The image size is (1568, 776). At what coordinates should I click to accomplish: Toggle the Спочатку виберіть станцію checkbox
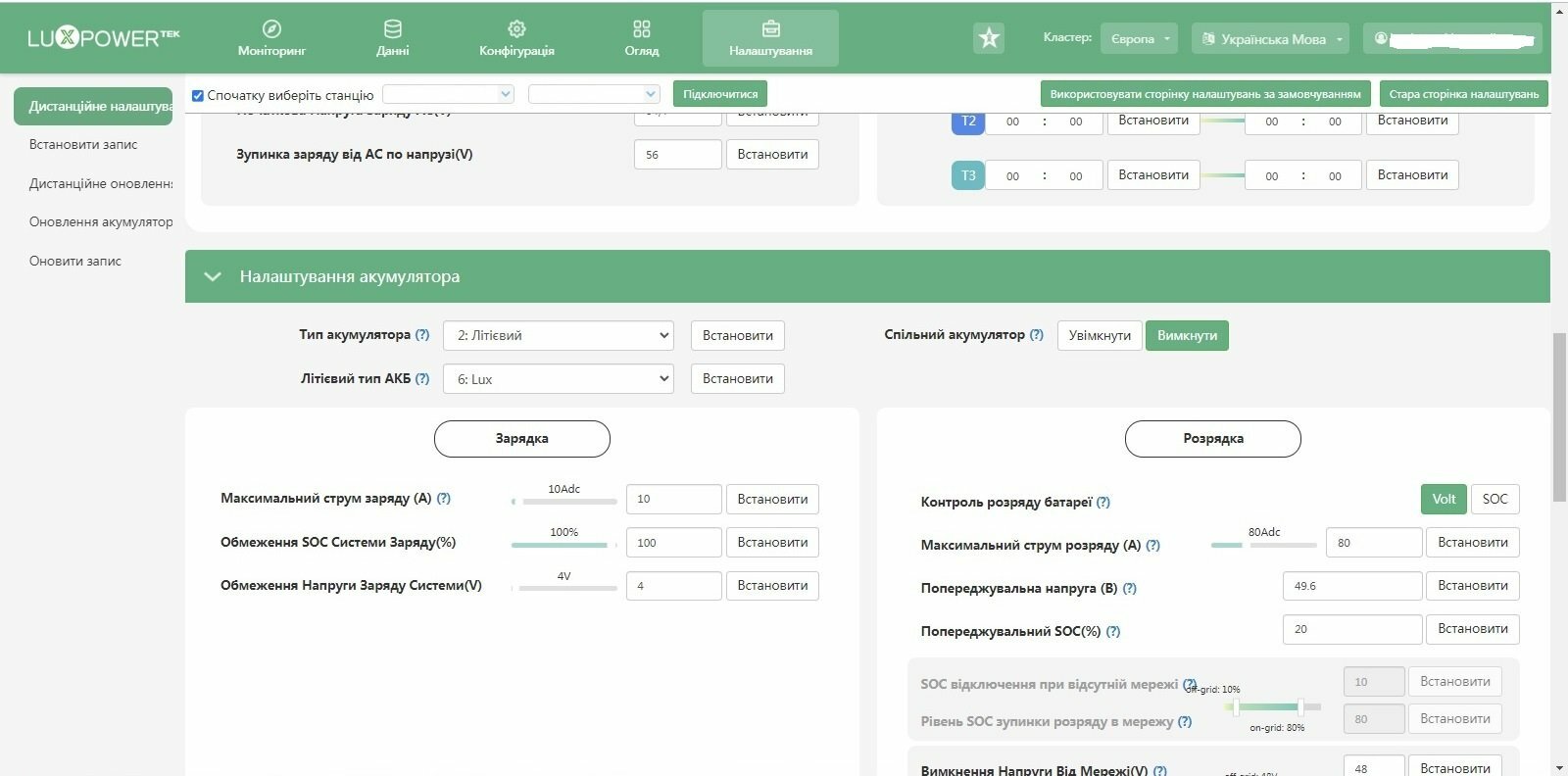(x=198, y=95)
